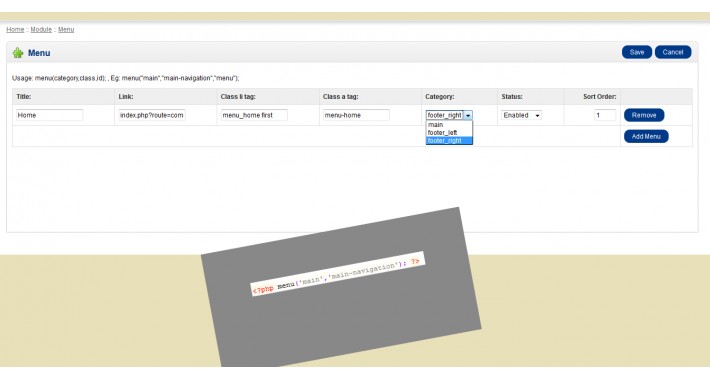Viewport: 710px width, 380px height.
Task: Open the Menu breadcrumb link
Action: [x=66, y=29]
